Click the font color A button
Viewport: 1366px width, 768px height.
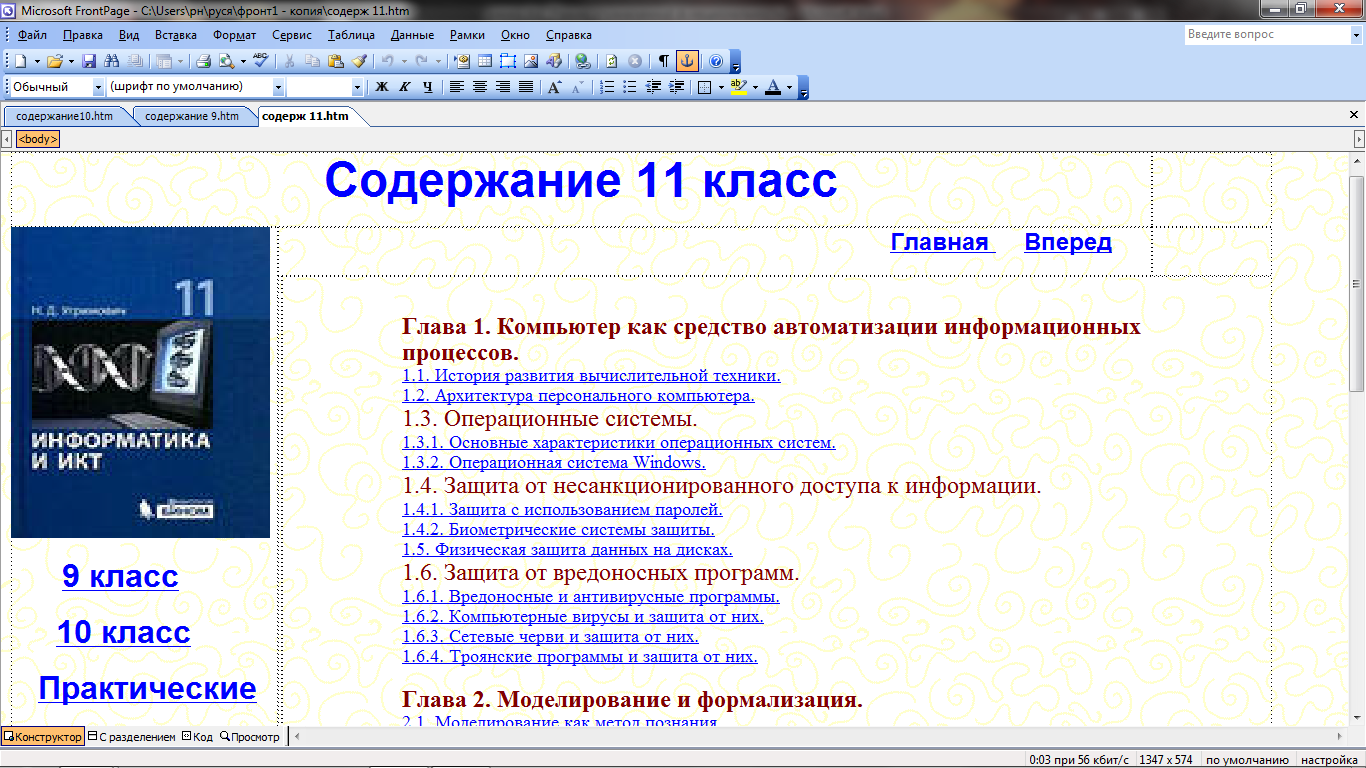coord(773,87)
